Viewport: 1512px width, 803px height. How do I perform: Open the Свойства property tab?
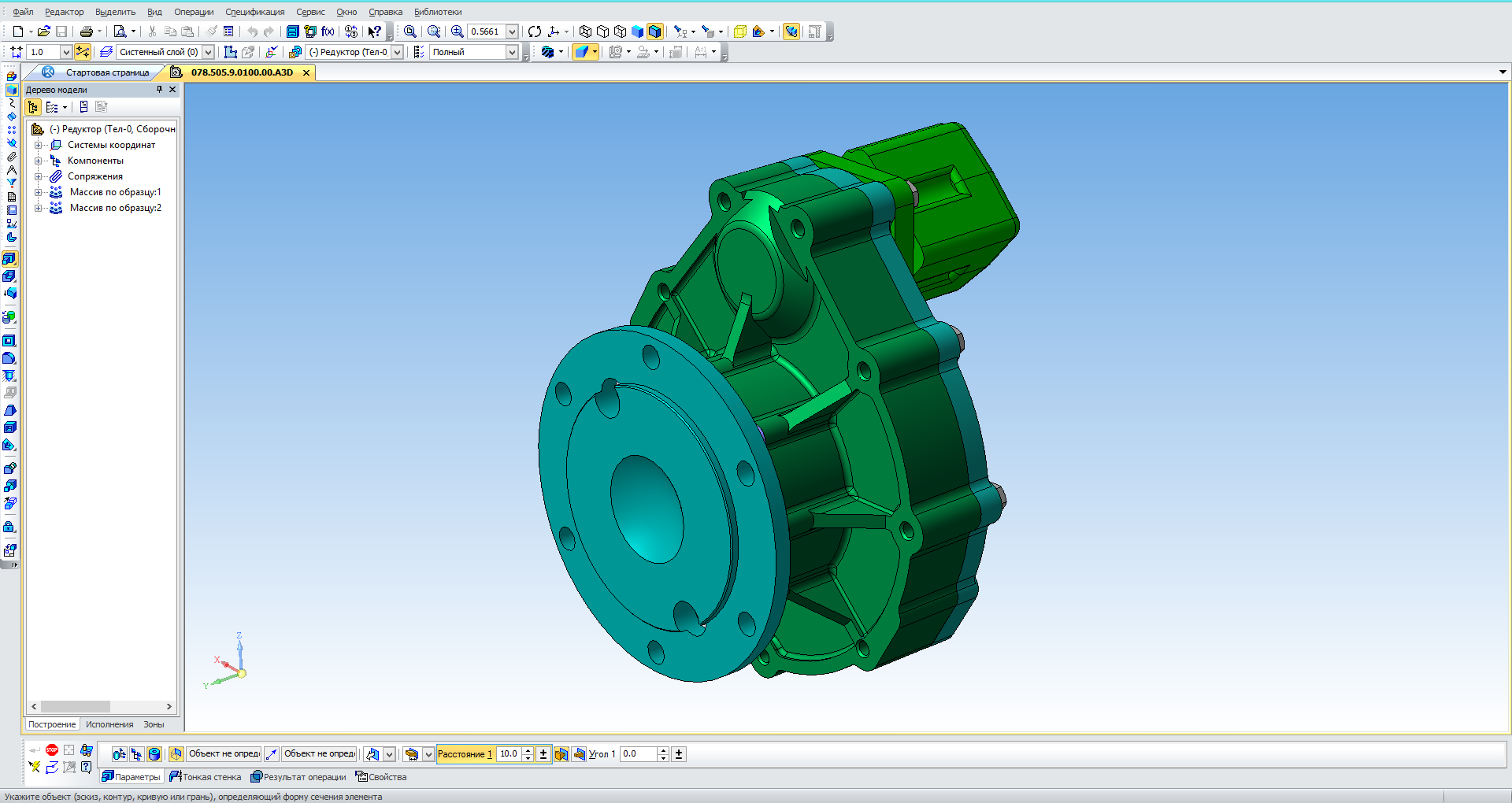pos(381,777)
